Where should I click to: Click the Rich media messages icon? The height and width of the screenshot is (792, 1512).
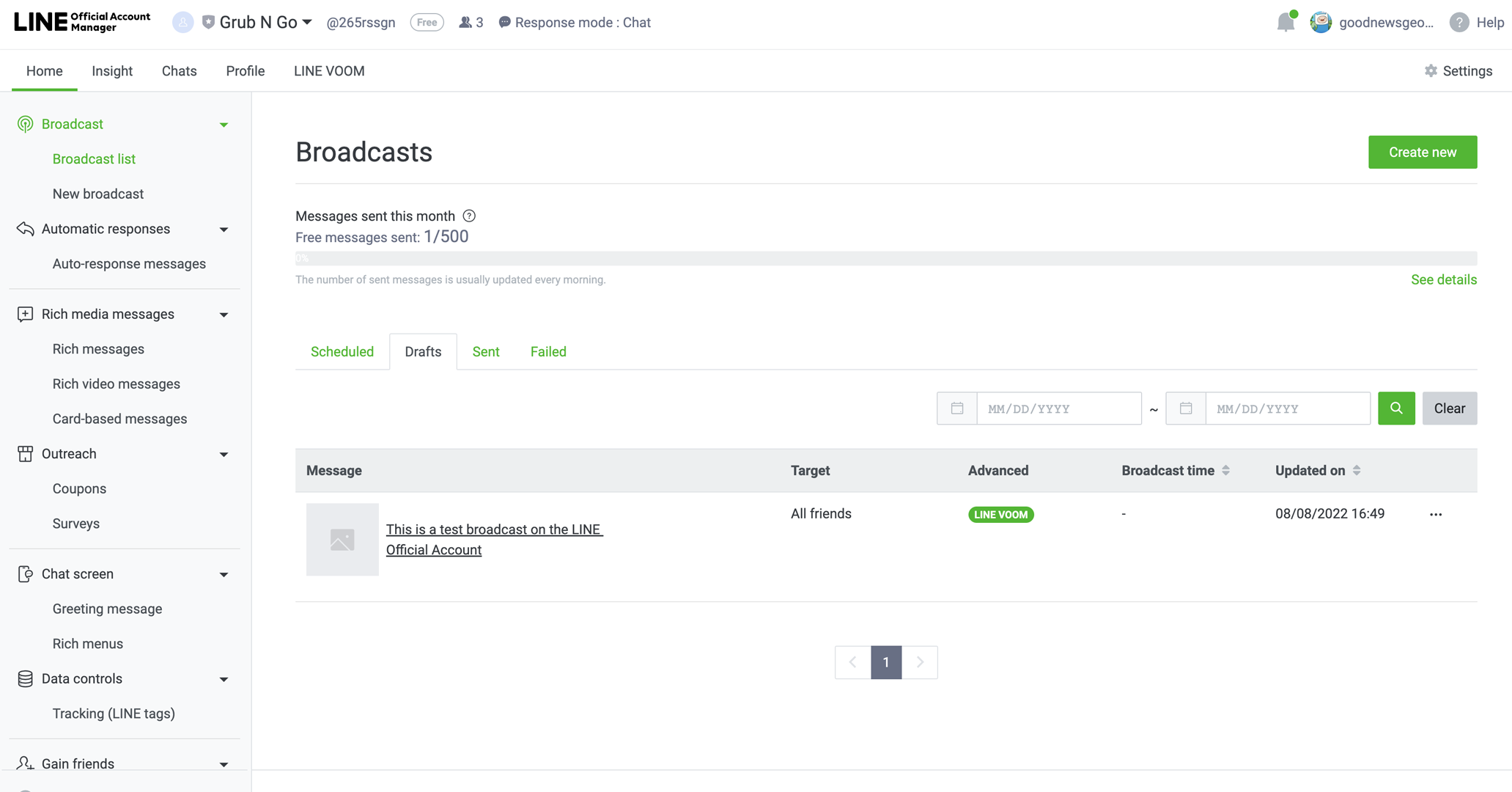click(25, 314)
